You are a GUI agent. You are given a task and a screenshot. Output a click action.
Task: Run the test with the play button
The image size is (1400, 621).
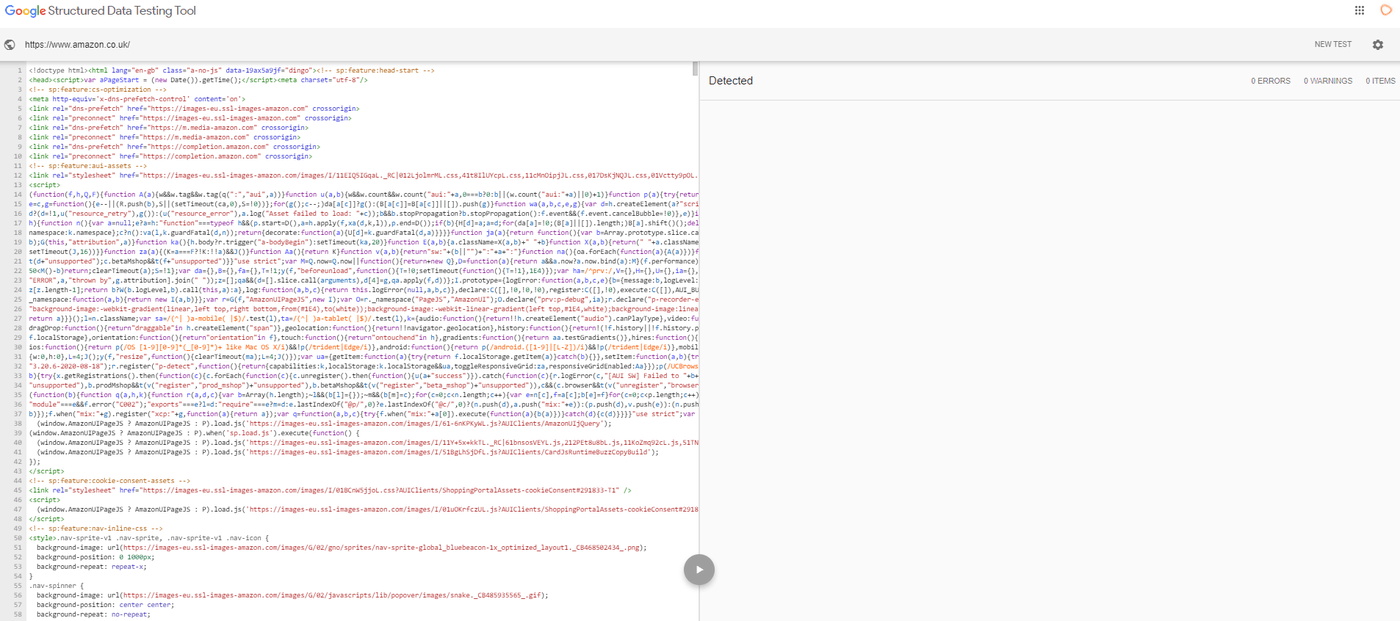click(x=700, y=570)
